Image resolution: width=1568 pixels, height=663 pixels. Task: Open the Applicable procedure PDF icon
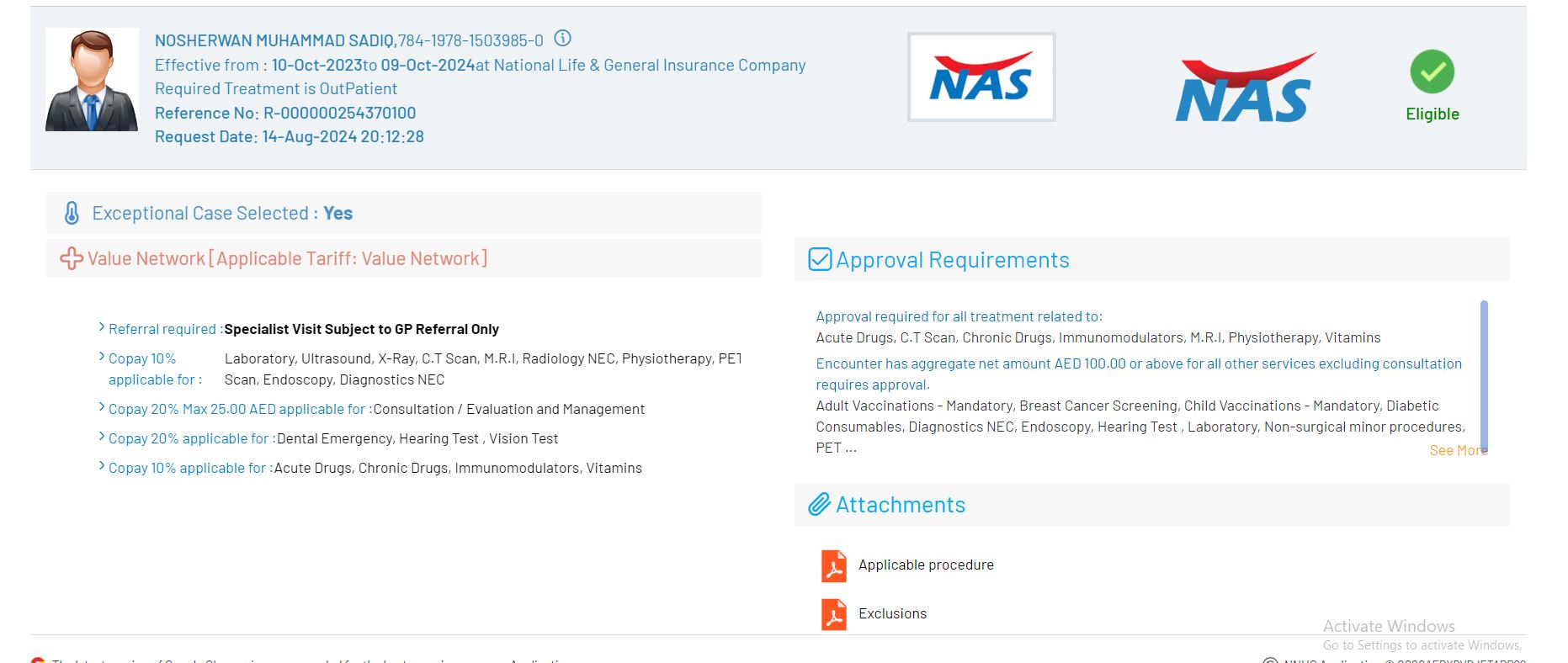834,566
